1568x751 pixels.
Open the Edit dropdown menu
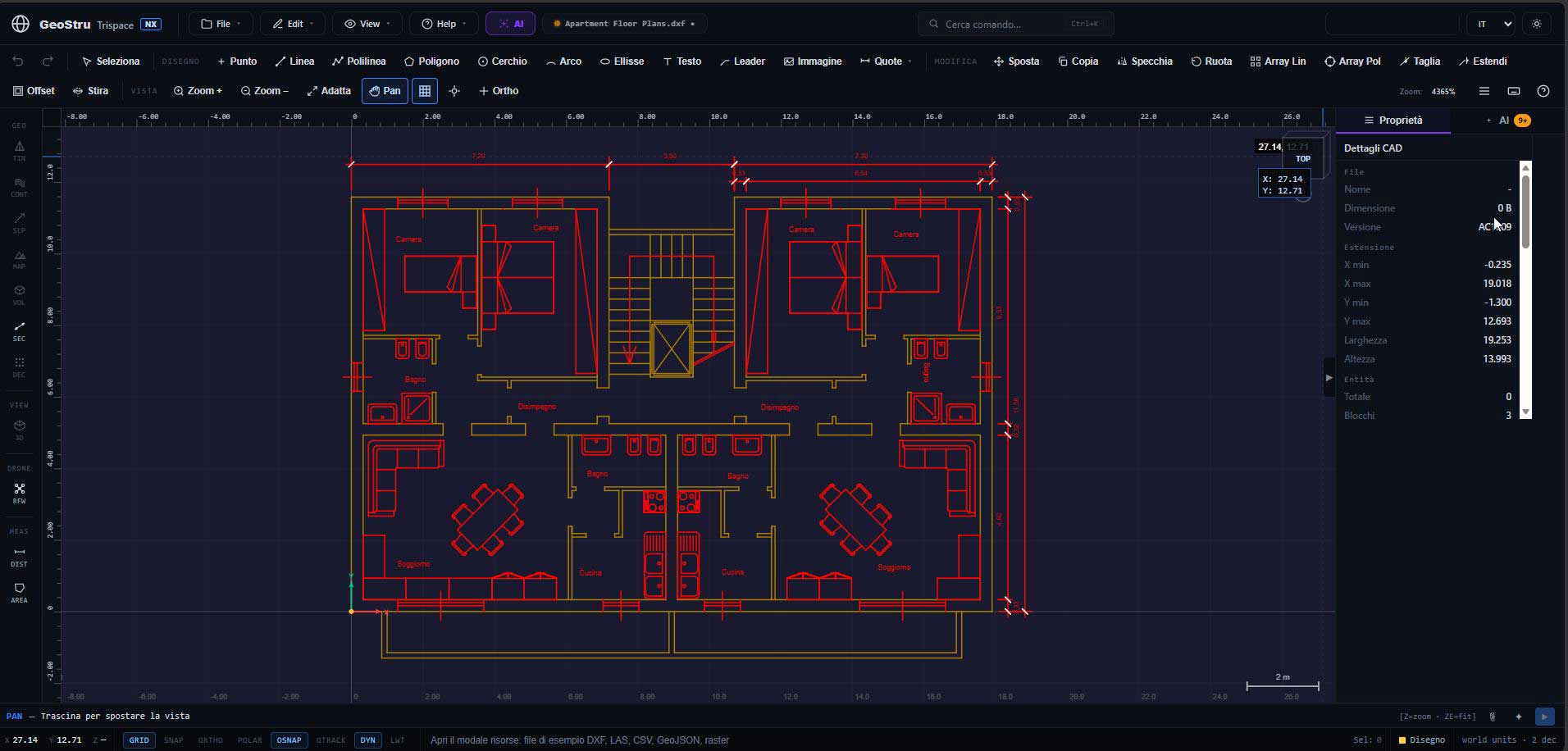click(x=293, y=24)
